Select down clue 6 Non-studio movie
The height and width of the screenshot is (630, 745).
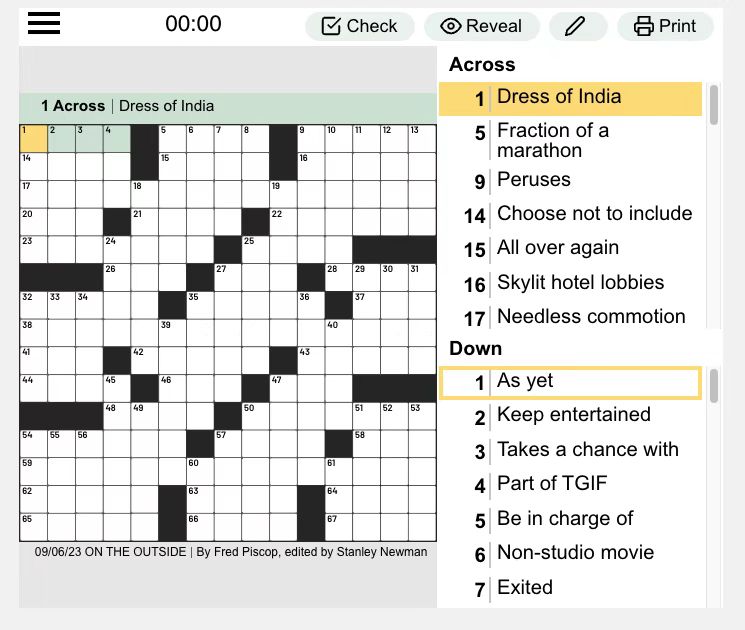[570, 553]
